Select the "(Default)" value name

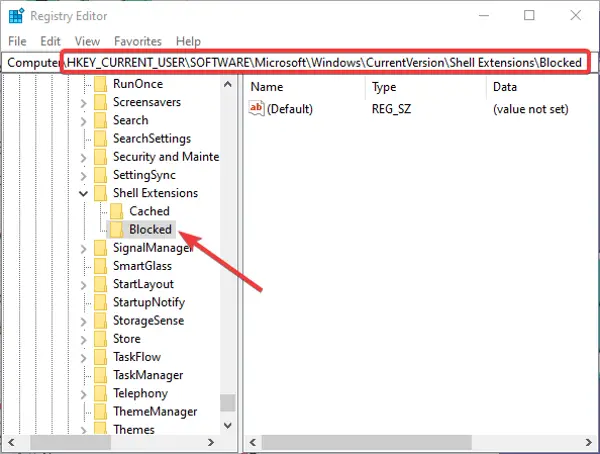(x=290, y=109)
